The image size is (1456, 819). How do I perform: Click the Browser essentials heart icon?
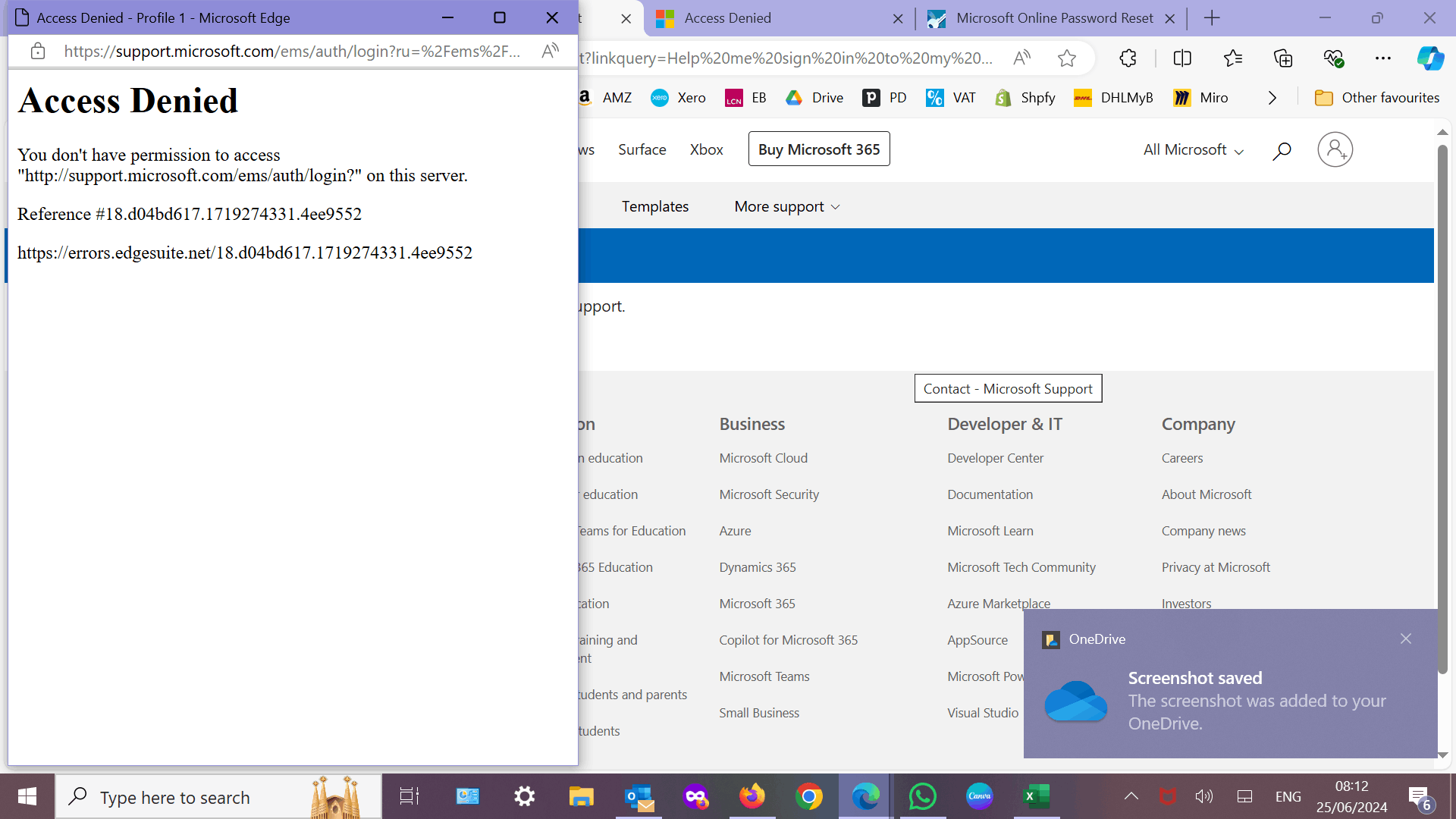point(1333,58)
